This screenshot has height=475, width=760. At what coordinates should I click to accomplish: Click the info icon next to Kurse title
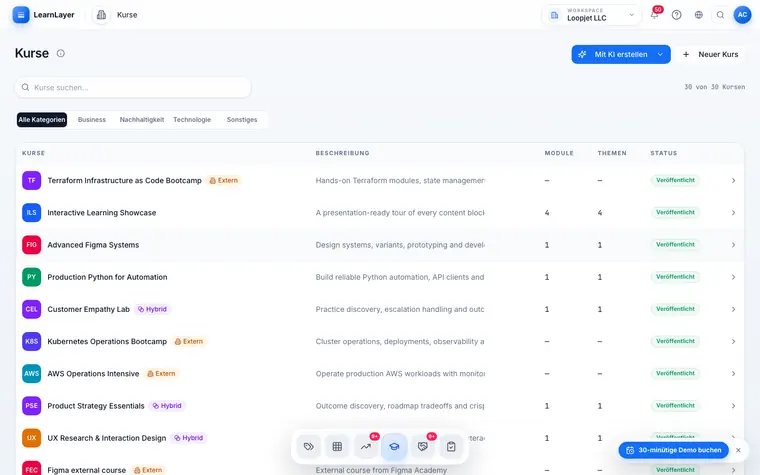61,53
